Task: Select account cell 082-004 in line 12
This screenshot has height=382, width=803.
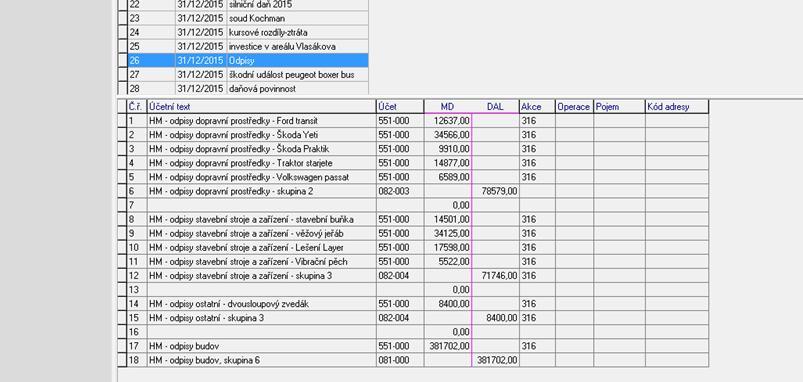Action: [400, 275]
